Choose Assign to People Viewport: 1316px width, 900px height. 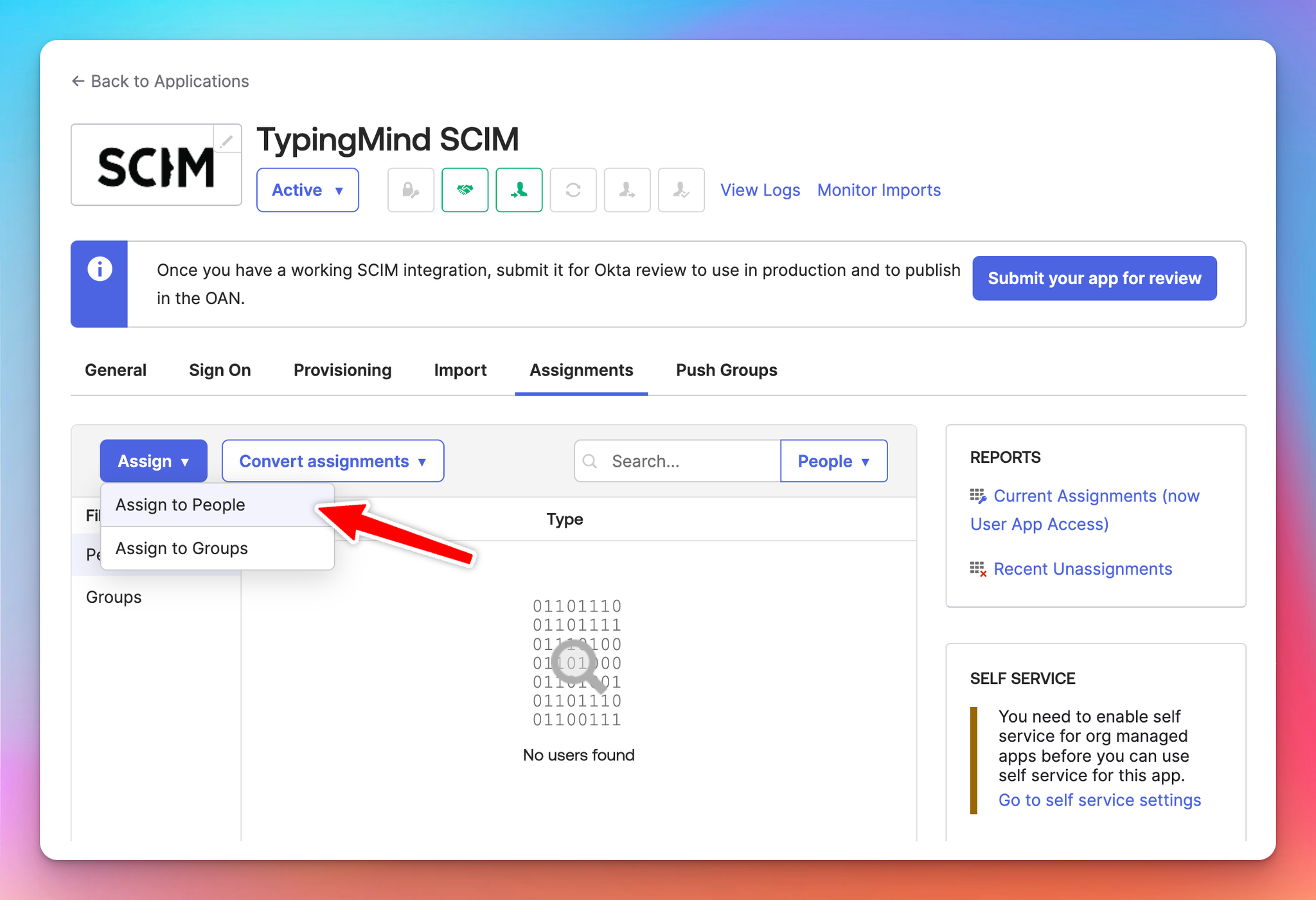point(217,505)
